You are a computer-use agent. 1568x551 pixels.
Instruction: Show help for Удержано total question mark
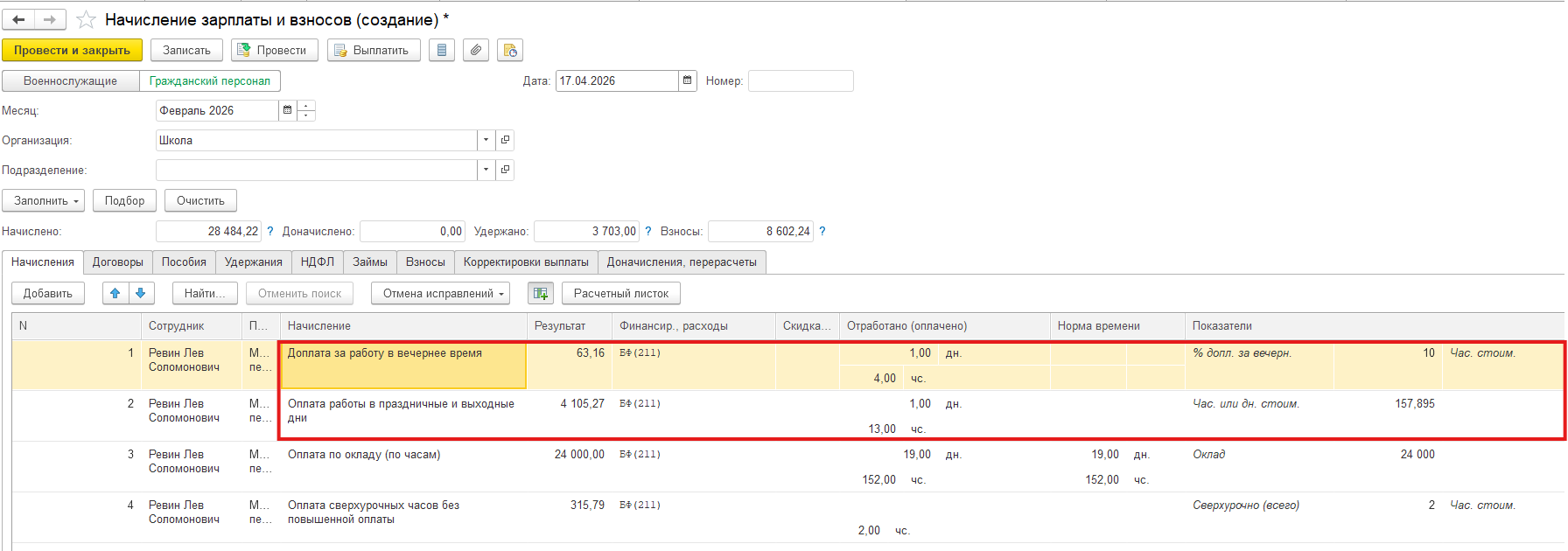tap(648, 231)
